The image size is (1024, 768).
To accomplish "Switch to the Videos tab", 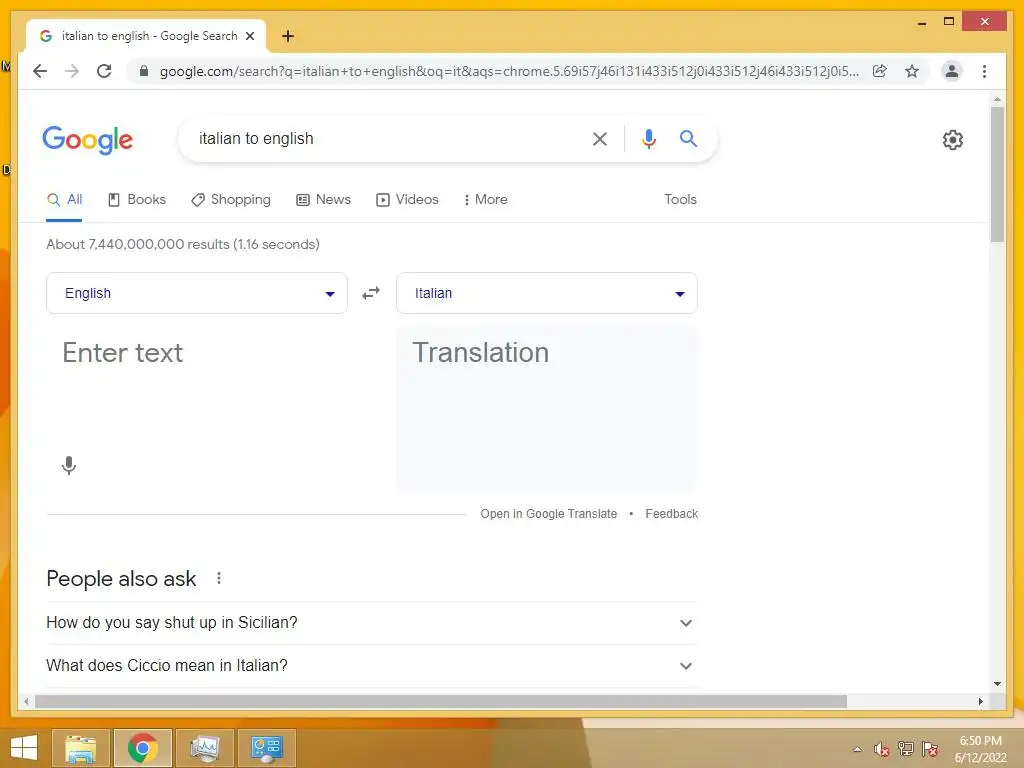I will click(407, 199).
